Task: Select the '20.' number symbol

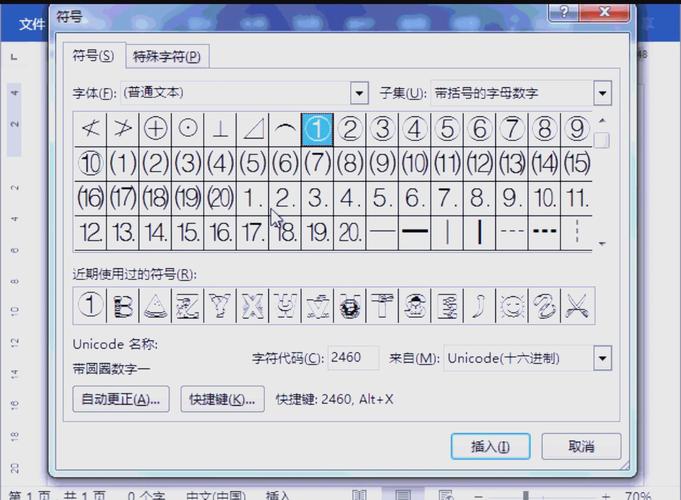Action: [350, 233]
